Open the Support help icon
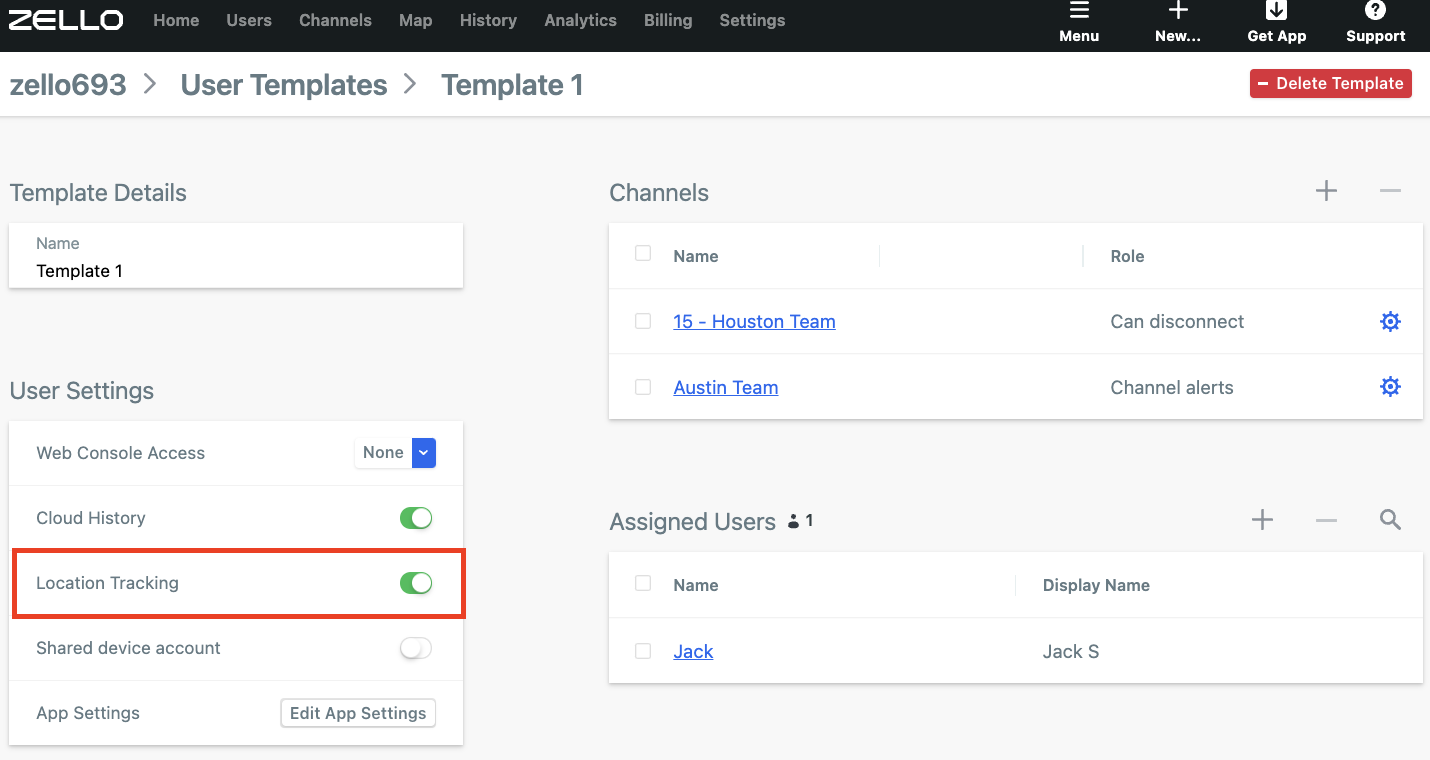The width and height of the screenshot is (1430, 760). click(x=1375, y=11)
